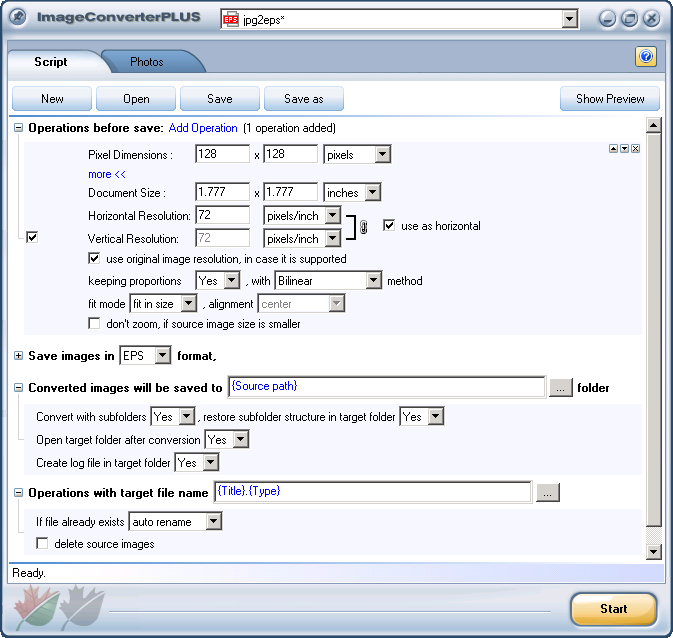This screenshot has height=638, width=673.
Task: Open horizontal resolution pixels/inch dropdown
Action: [332, 216]
